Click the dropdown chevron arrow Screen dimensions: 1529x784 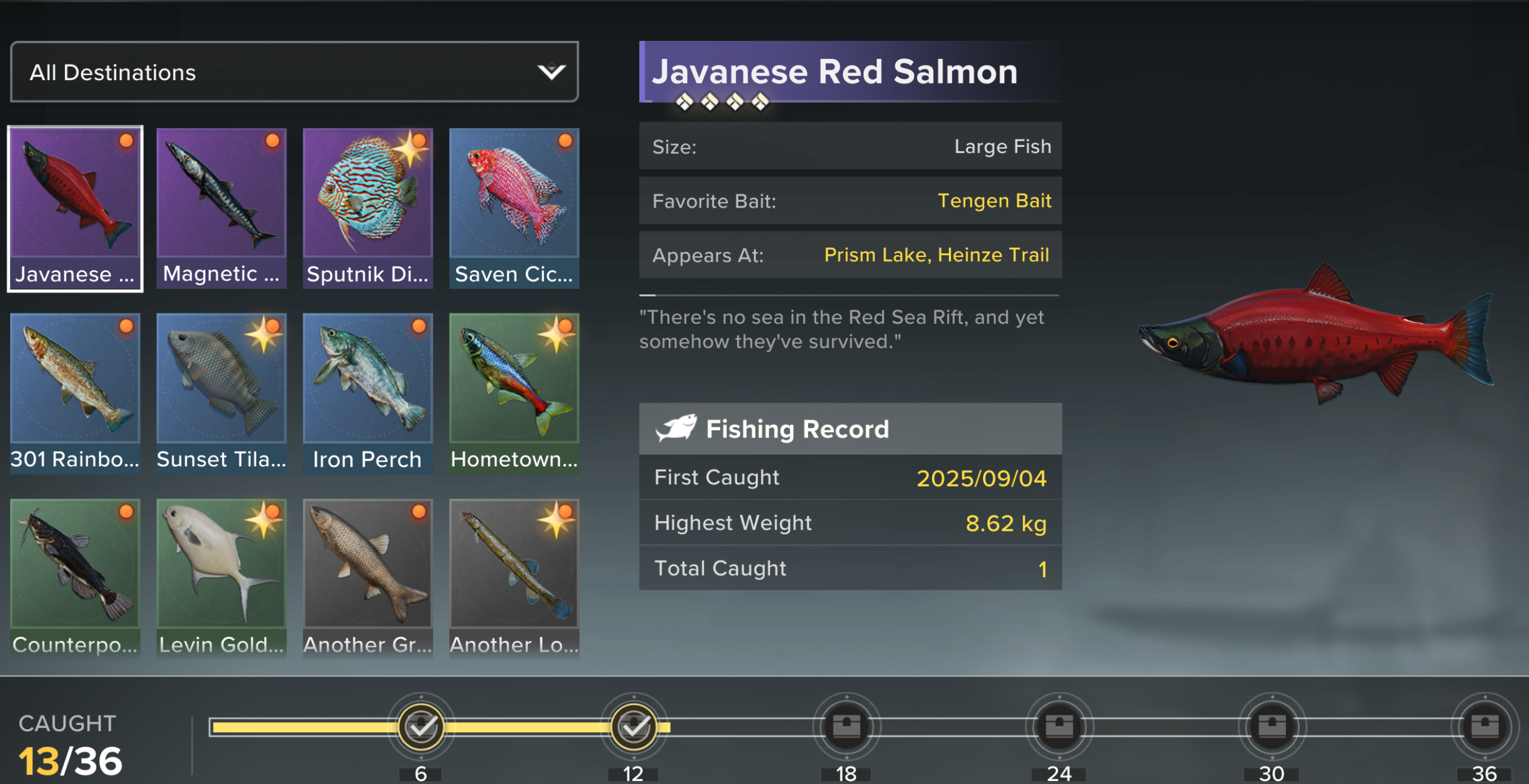pyautogui.click(x=551, y=72)
